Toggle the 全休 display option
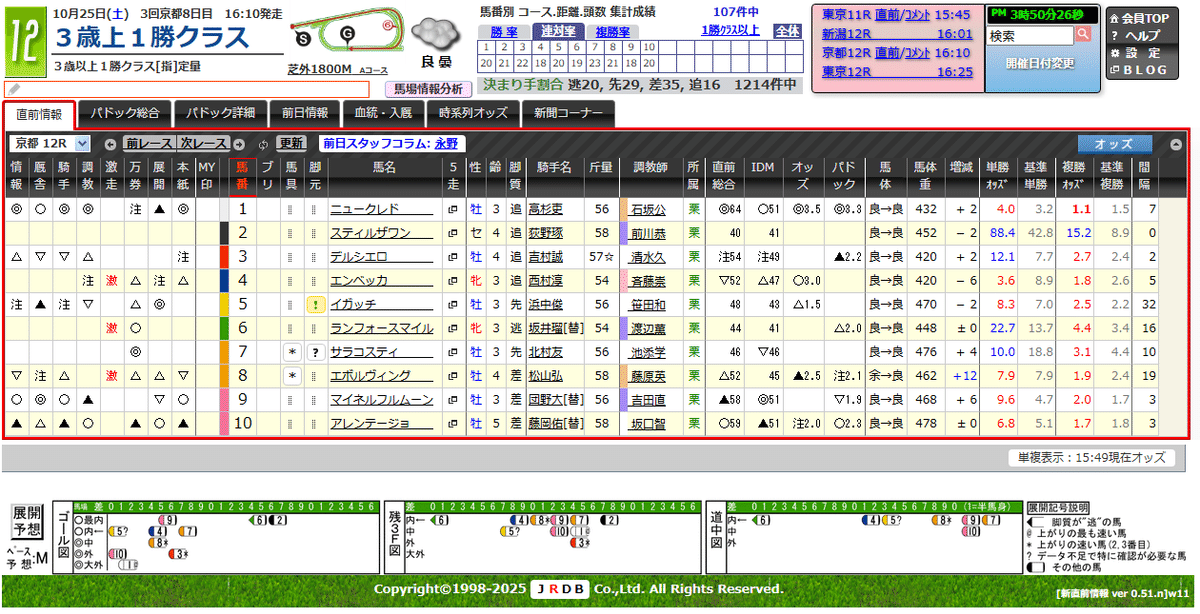Image resolution: width=1200 pixels, height=614 pixels. tap(786, 29)
